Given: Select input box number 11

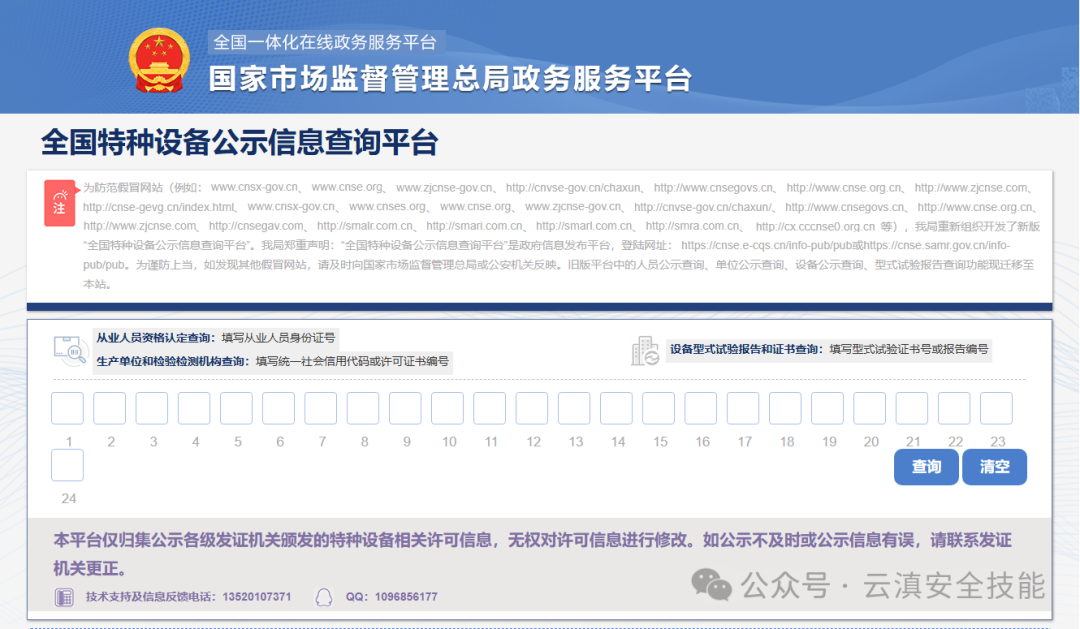Looking at the screenshot, I should tap(490, 409).
